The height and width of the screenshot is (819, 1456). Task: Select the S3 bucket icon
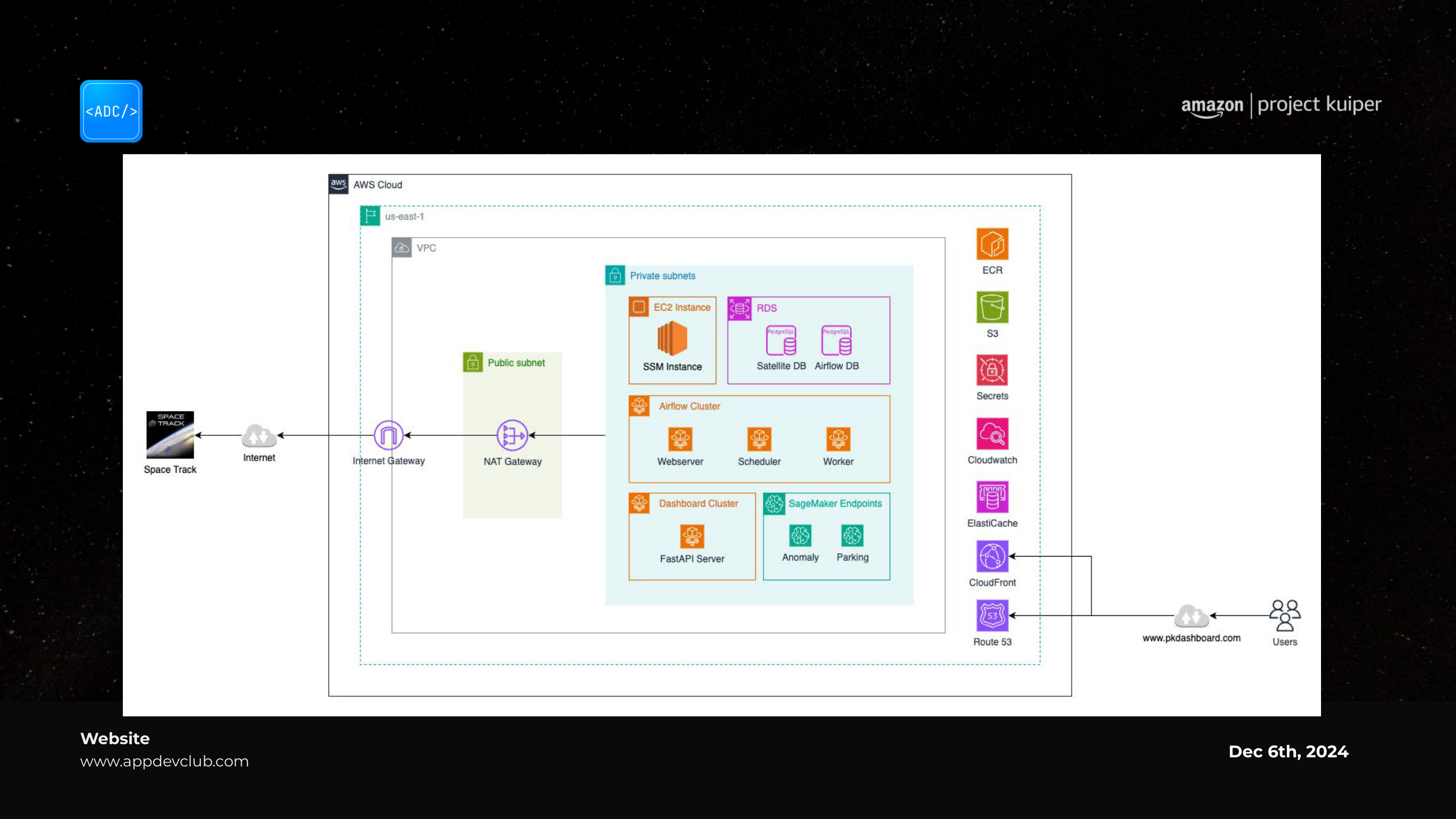[x=992, y=307]
